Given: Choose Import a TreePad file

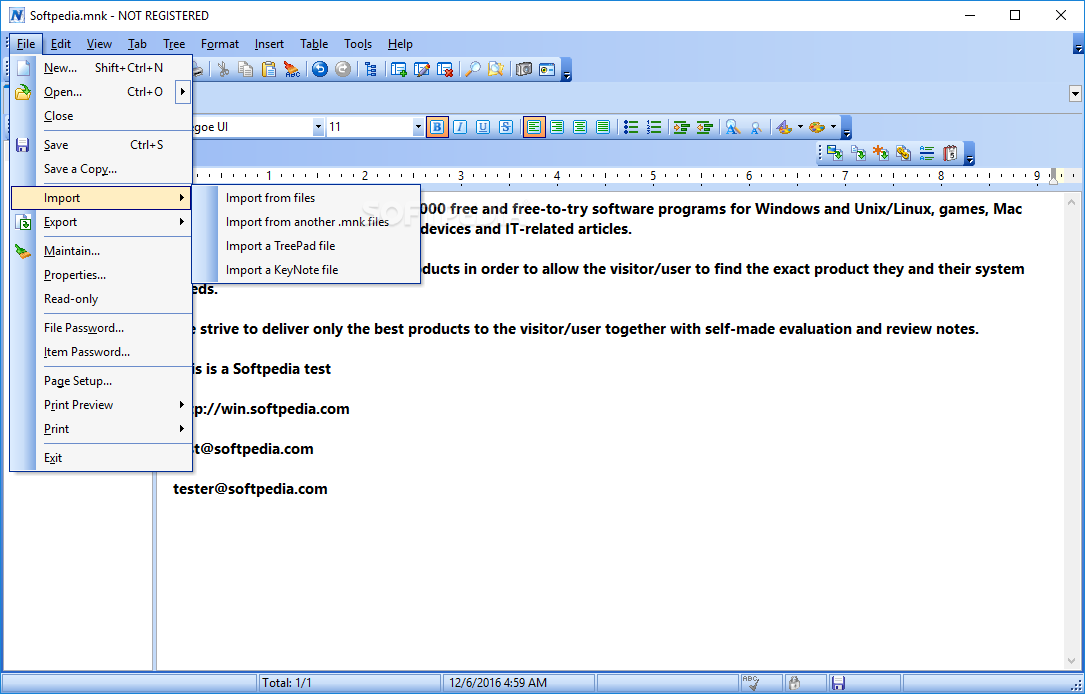Looking at the screenshot, I should [x=306, y=246].
